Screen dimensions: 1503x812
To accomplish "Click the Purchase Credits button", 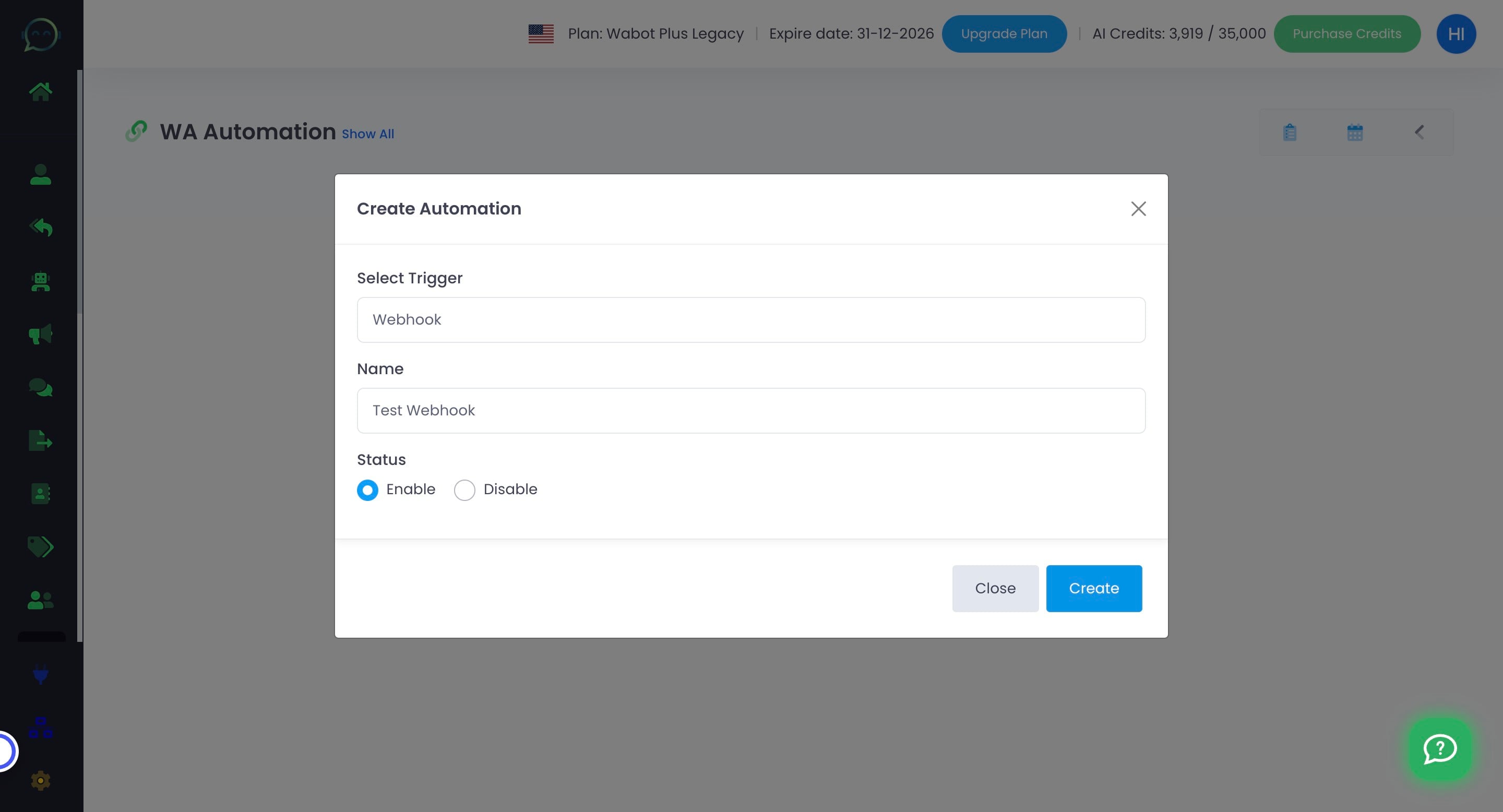I will pyautogui.click(x=1346, y=34).
